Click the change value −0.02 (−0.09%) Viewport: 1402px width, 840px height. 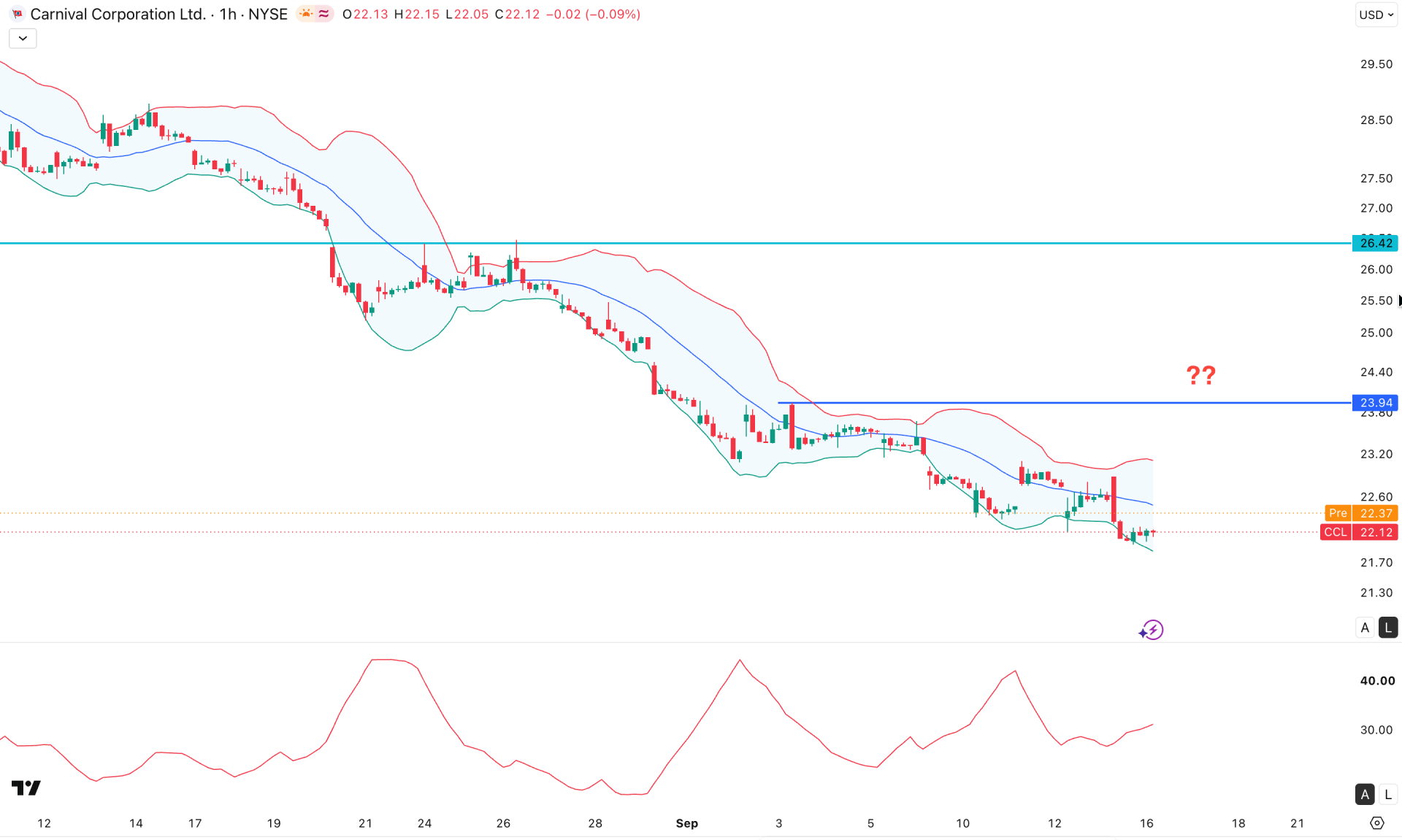(593, 15)
